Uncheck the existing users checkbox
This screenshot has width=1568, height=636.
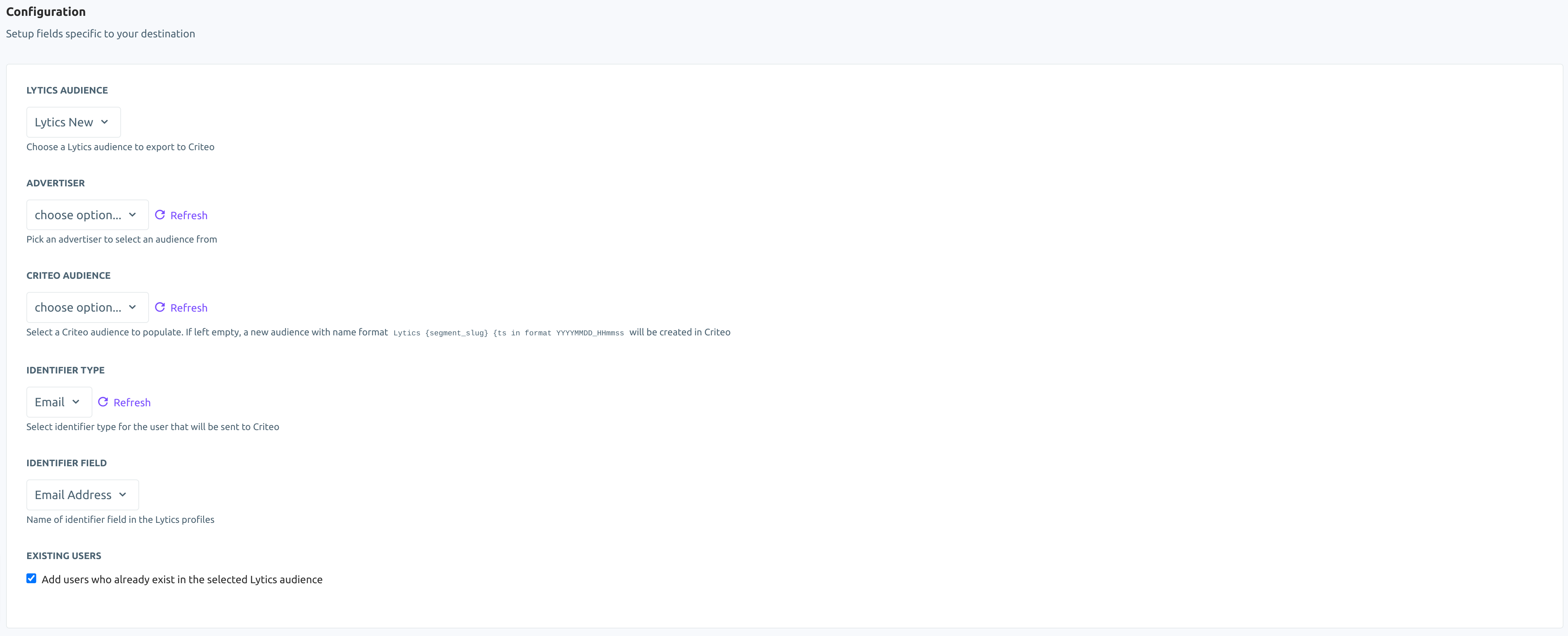click(31, 579)
